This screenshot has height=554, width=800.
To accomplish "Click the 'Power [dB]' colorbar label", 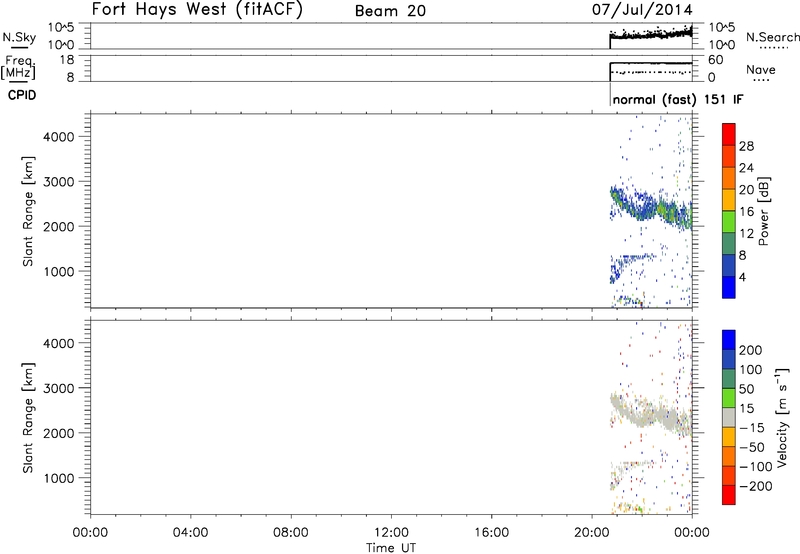I will point(763,211).
